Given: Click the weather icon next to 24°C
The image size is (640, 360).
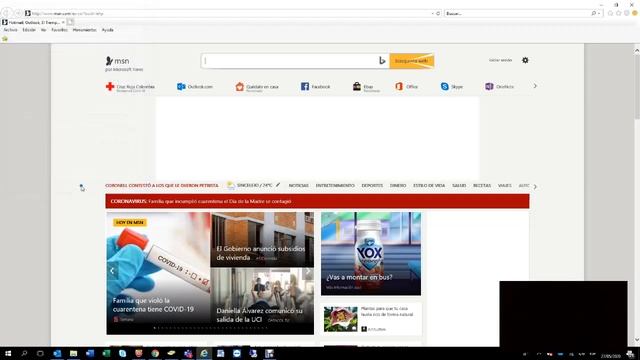Looking at the screenshot, I should [231, 185].
